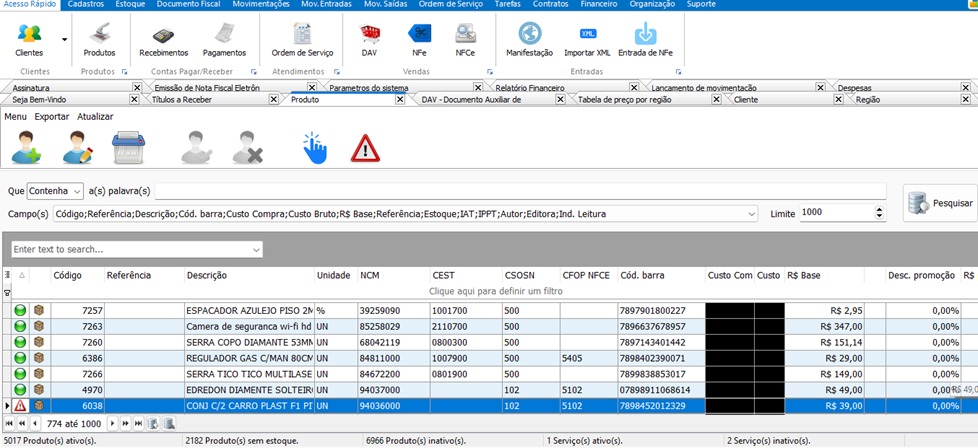Click the add new product icon
The height and width of the screenshot is (448, 978).
(25, 148)
